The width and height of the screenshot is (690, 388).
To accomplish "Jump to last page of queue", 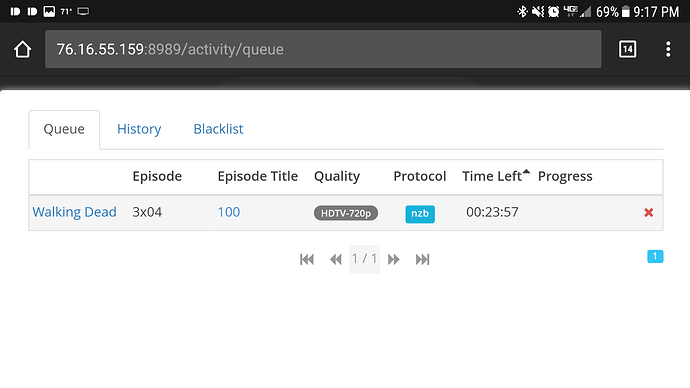I will [x=422, y=260].
